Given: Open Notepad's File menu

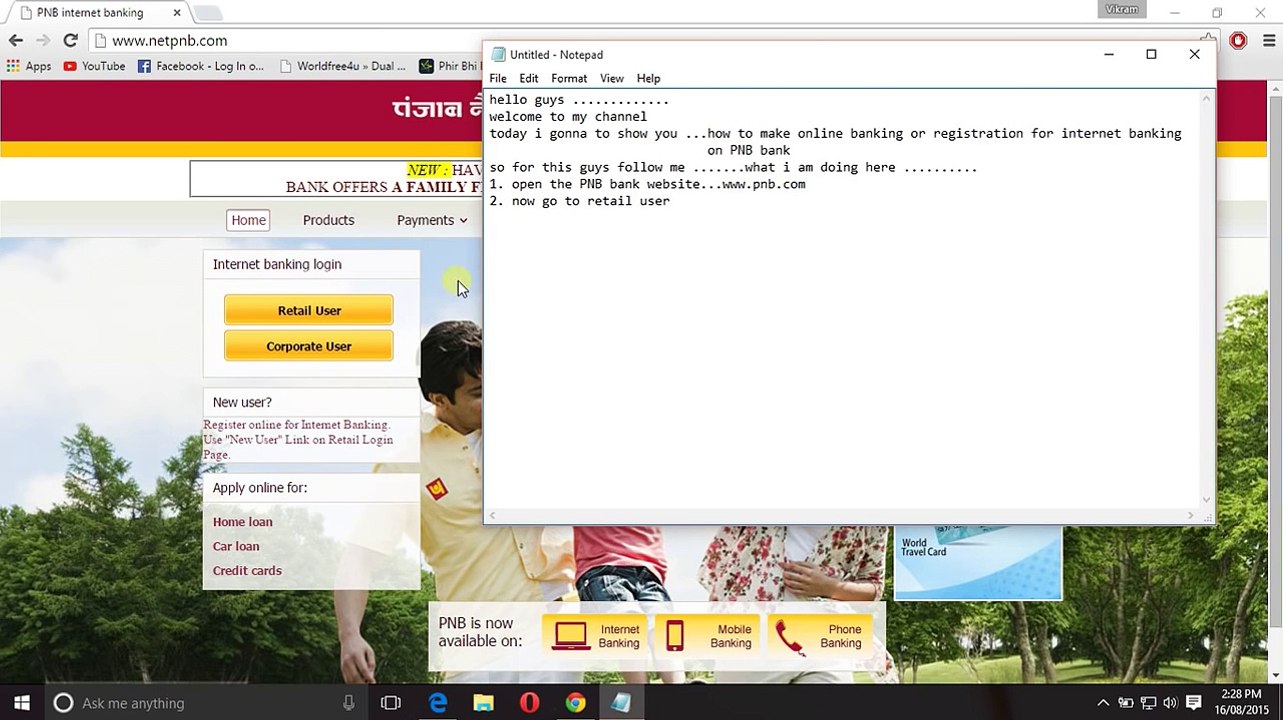Looking at the screenshot, I should pyautogui.click(x=497, y=78).
